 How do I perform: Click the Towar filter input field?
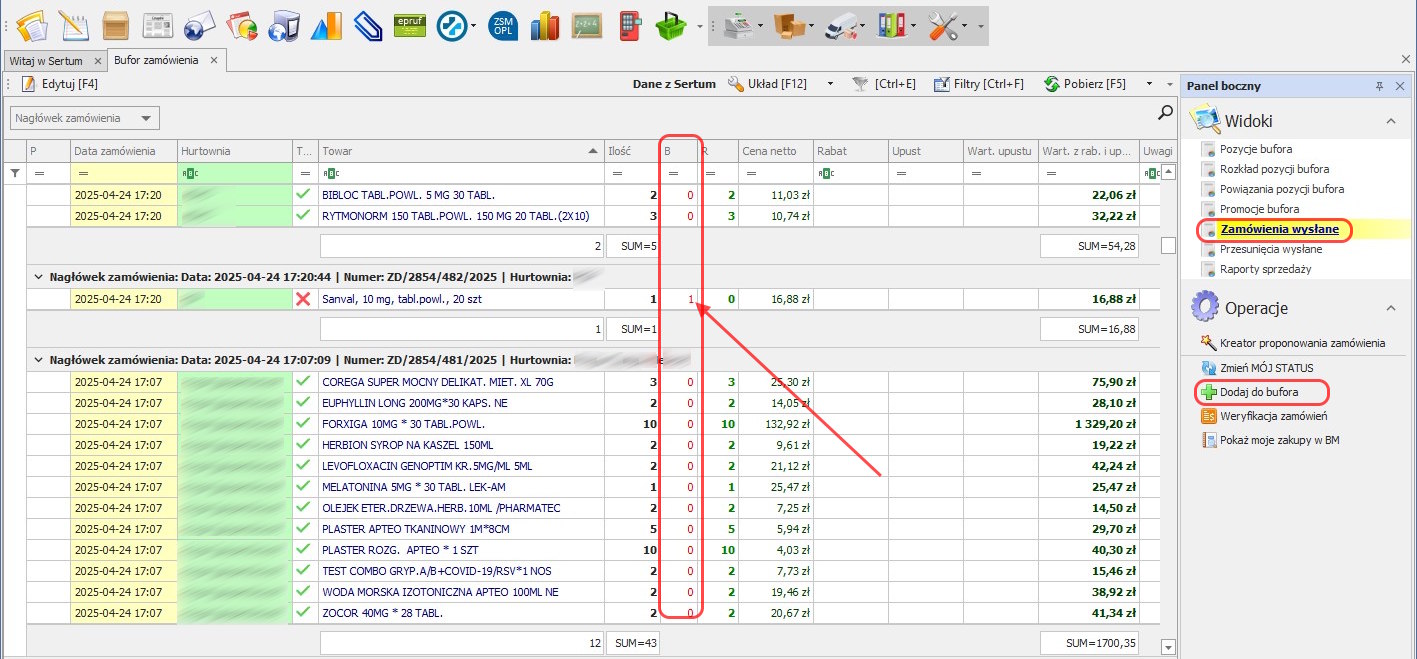pos(460,173)
